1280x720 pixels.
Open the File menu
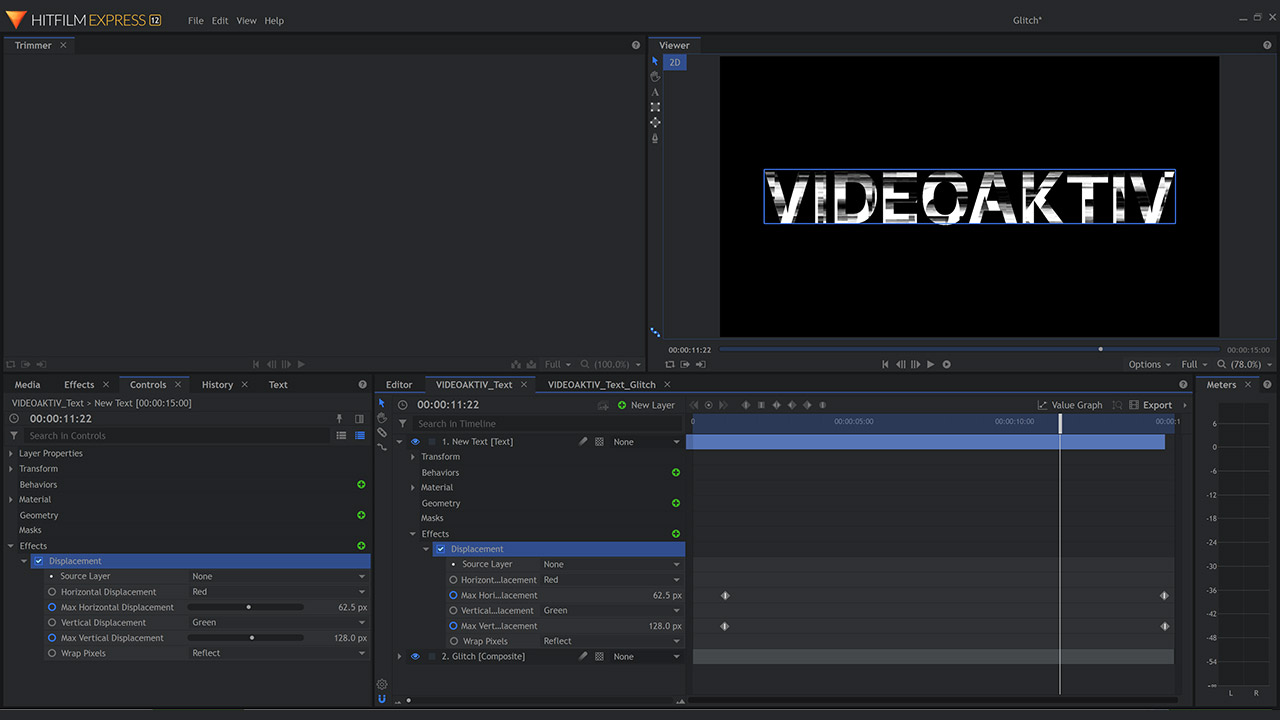pyautogui.click(x=196, y=20)
